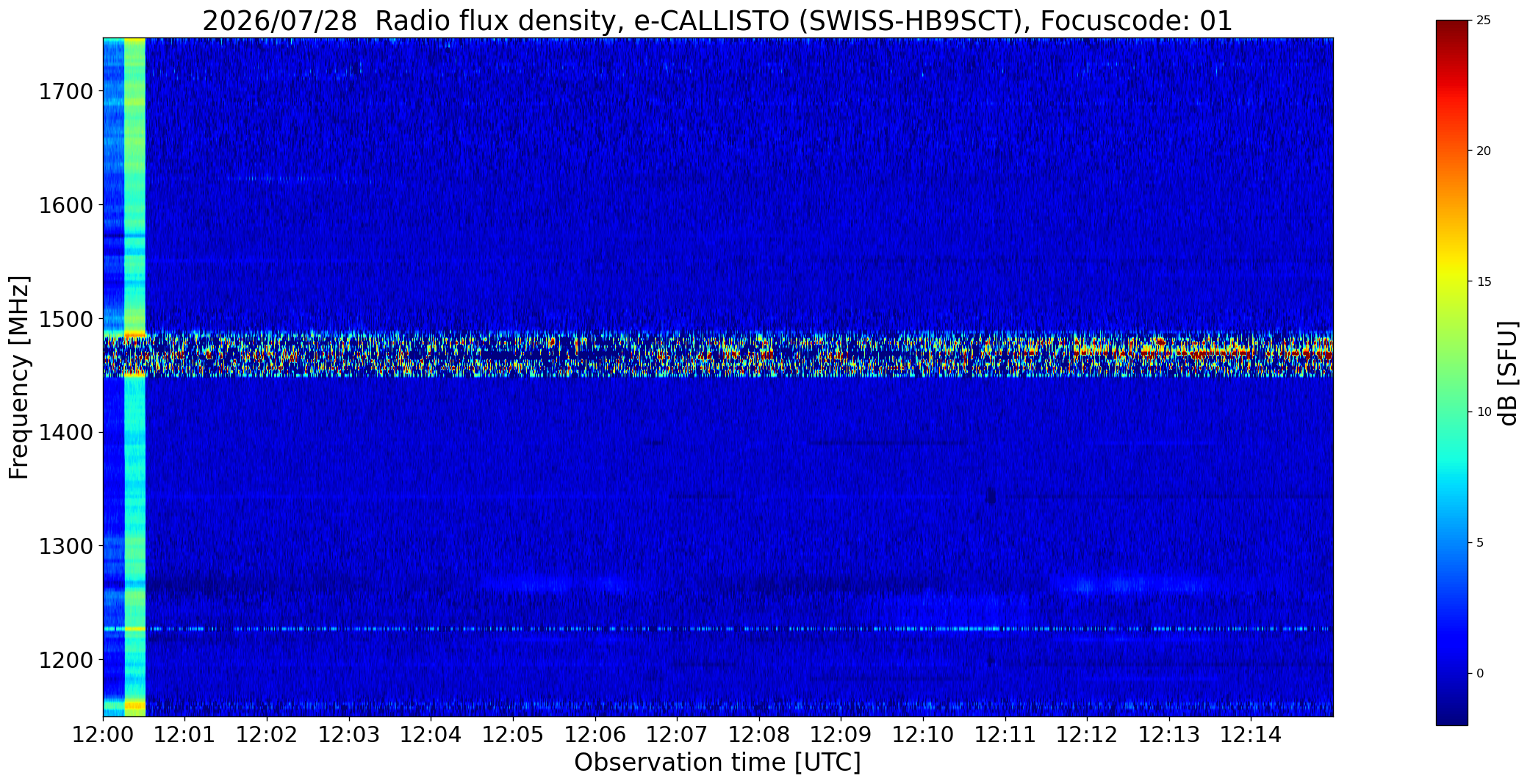1530x784 pixels.
Task: Click the Frequency [MHz] axis label
Action: click(19, 377)
